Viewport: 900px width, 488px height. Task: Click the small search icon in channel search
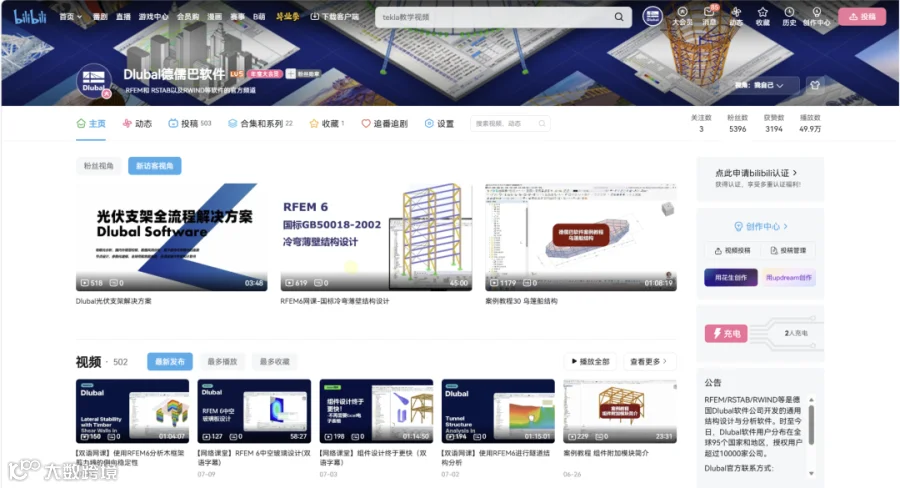click(x=541, y=123)
